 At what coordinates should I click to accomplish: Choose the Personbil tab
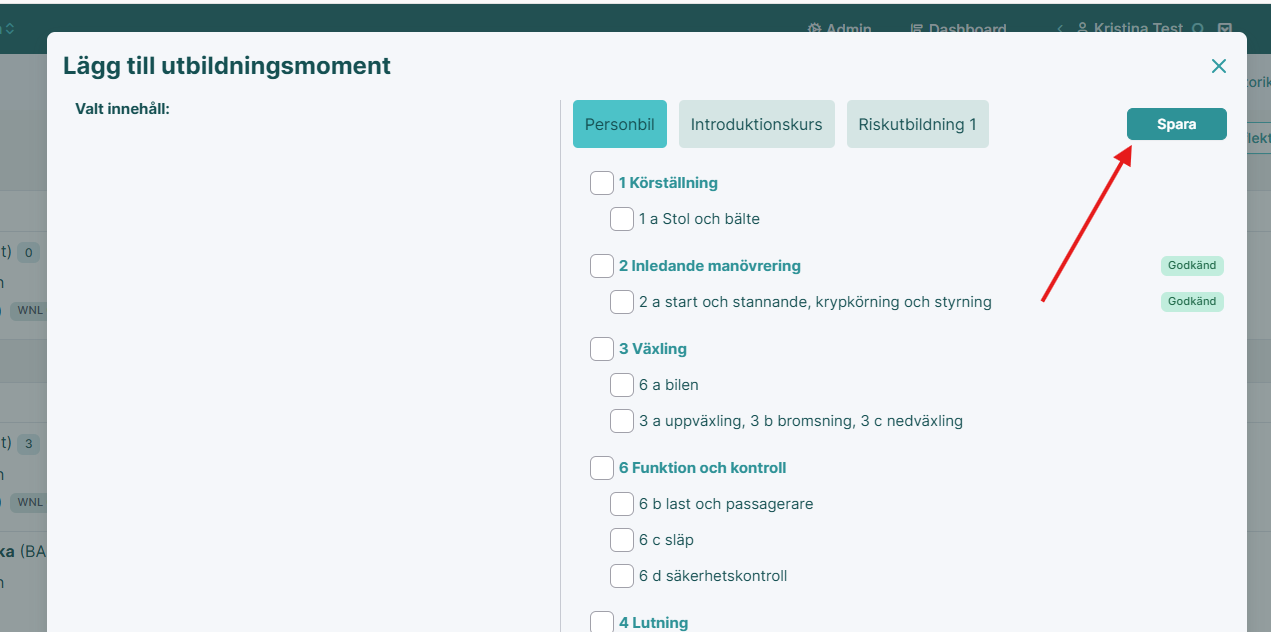(x=619, y=124)
